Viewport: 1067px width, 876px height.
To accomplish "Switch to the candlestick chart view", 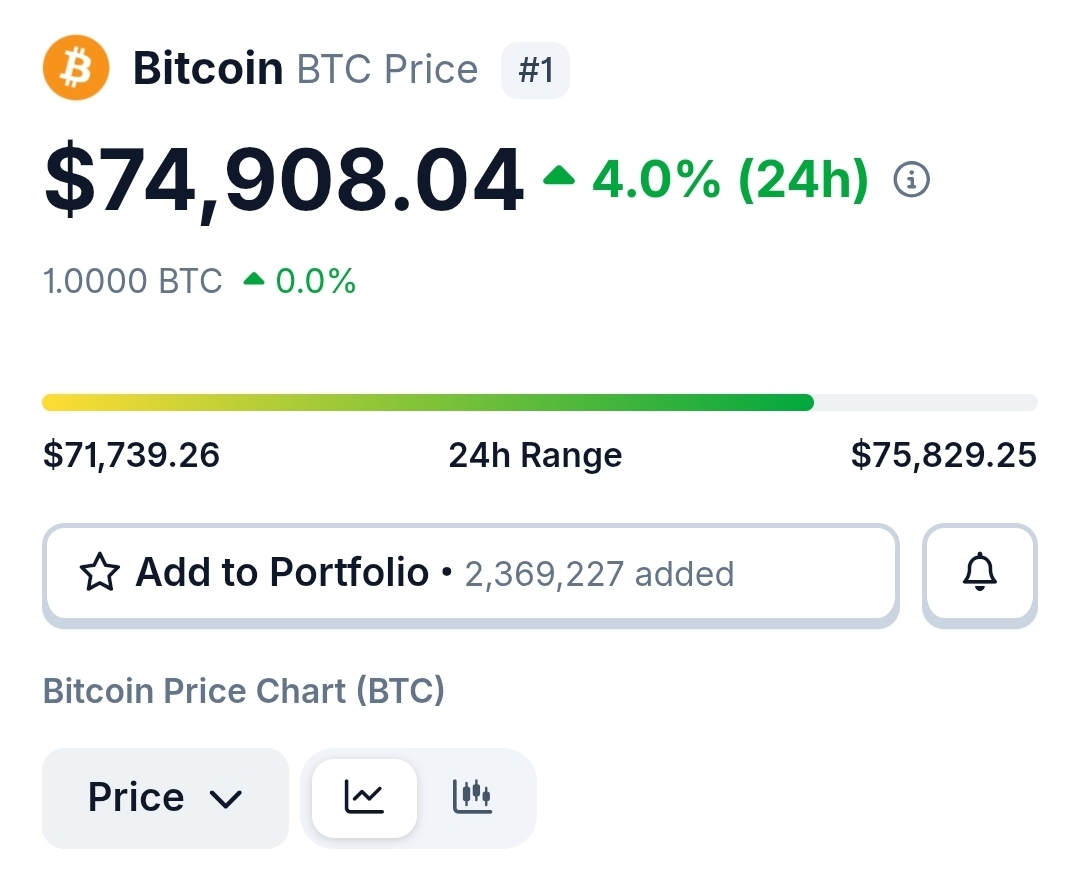I will (472, 797).
